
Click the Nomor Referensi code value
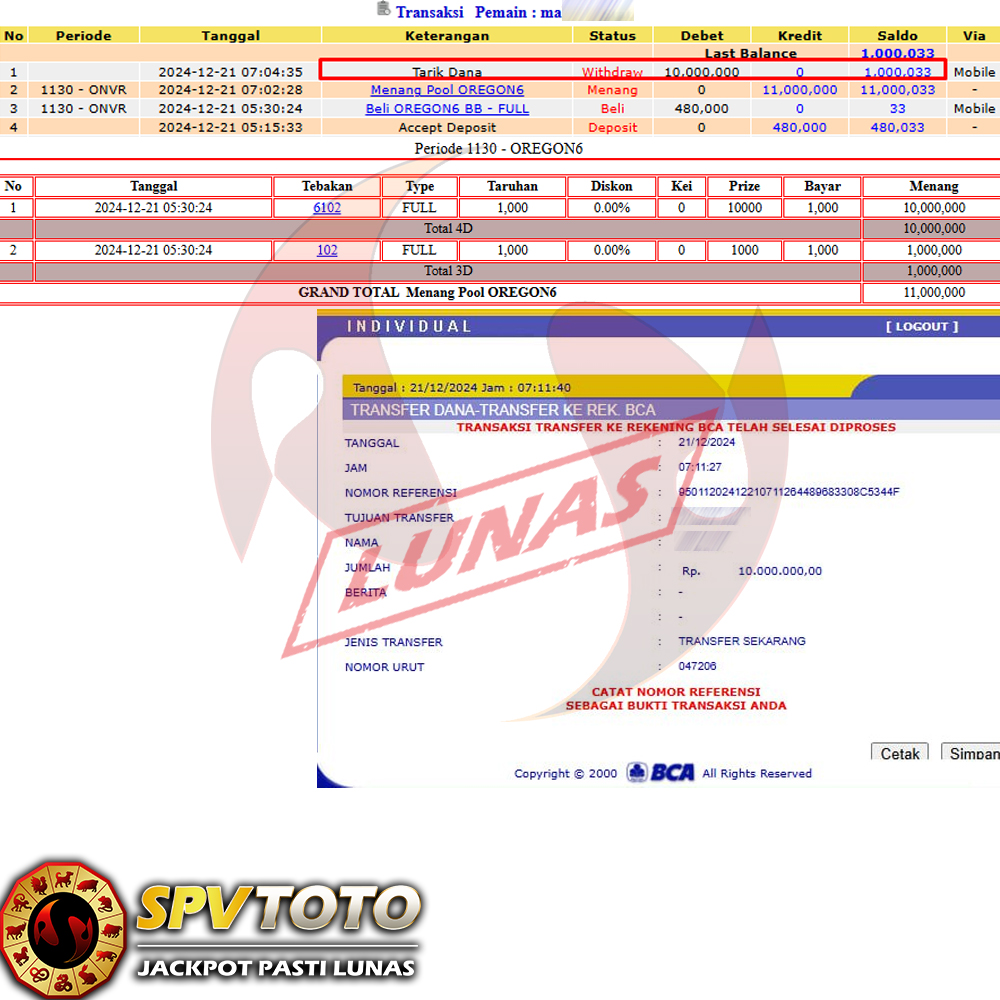pos(789,492)
